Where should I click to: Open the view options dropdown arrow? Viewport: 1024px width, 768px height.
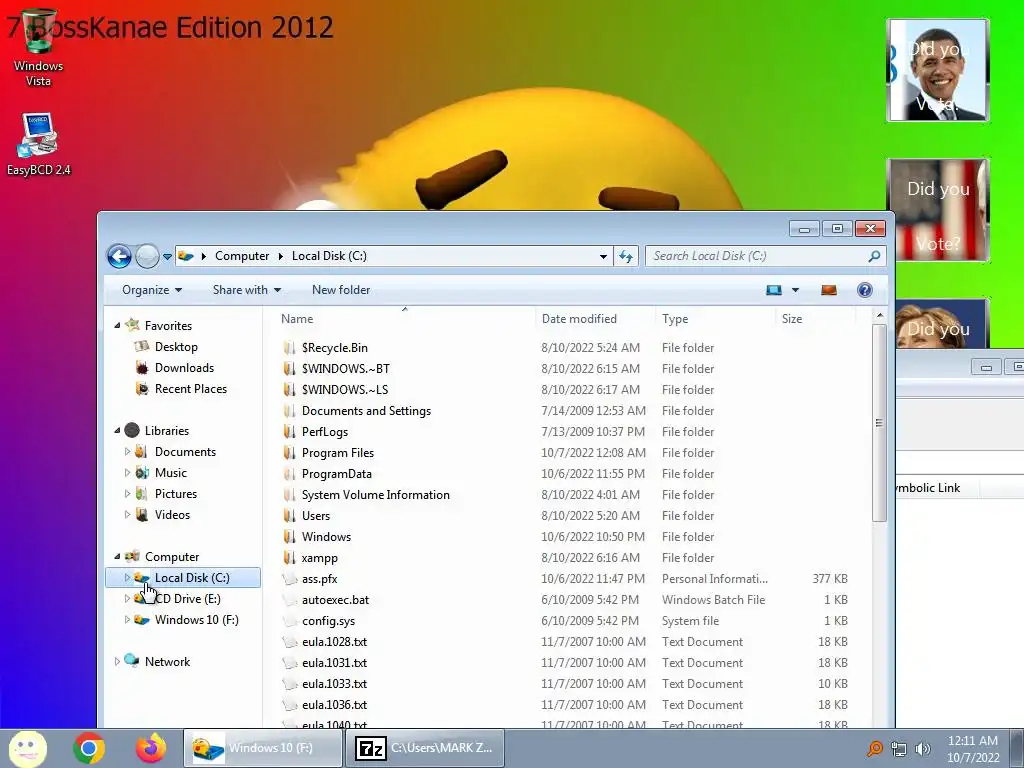pos(795,290)
